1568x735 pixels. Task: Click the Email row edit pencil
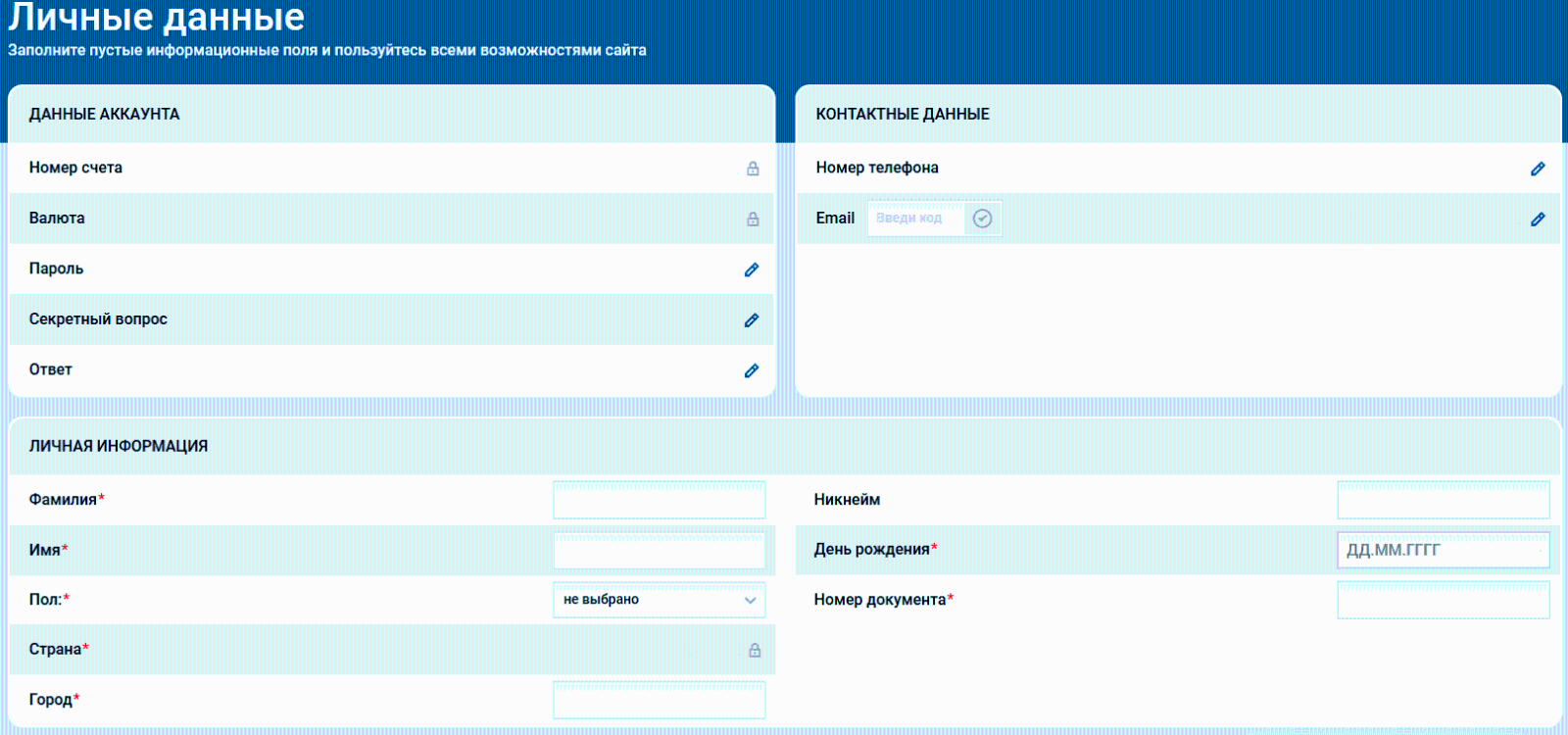pyautogui.click(x=1538, y=219)
